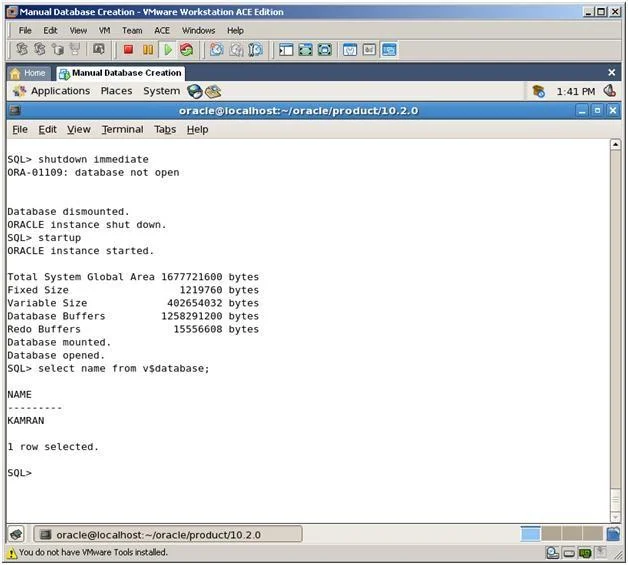
Task: Click the Show Desktop icon in bottom panel
Action: 16,534
